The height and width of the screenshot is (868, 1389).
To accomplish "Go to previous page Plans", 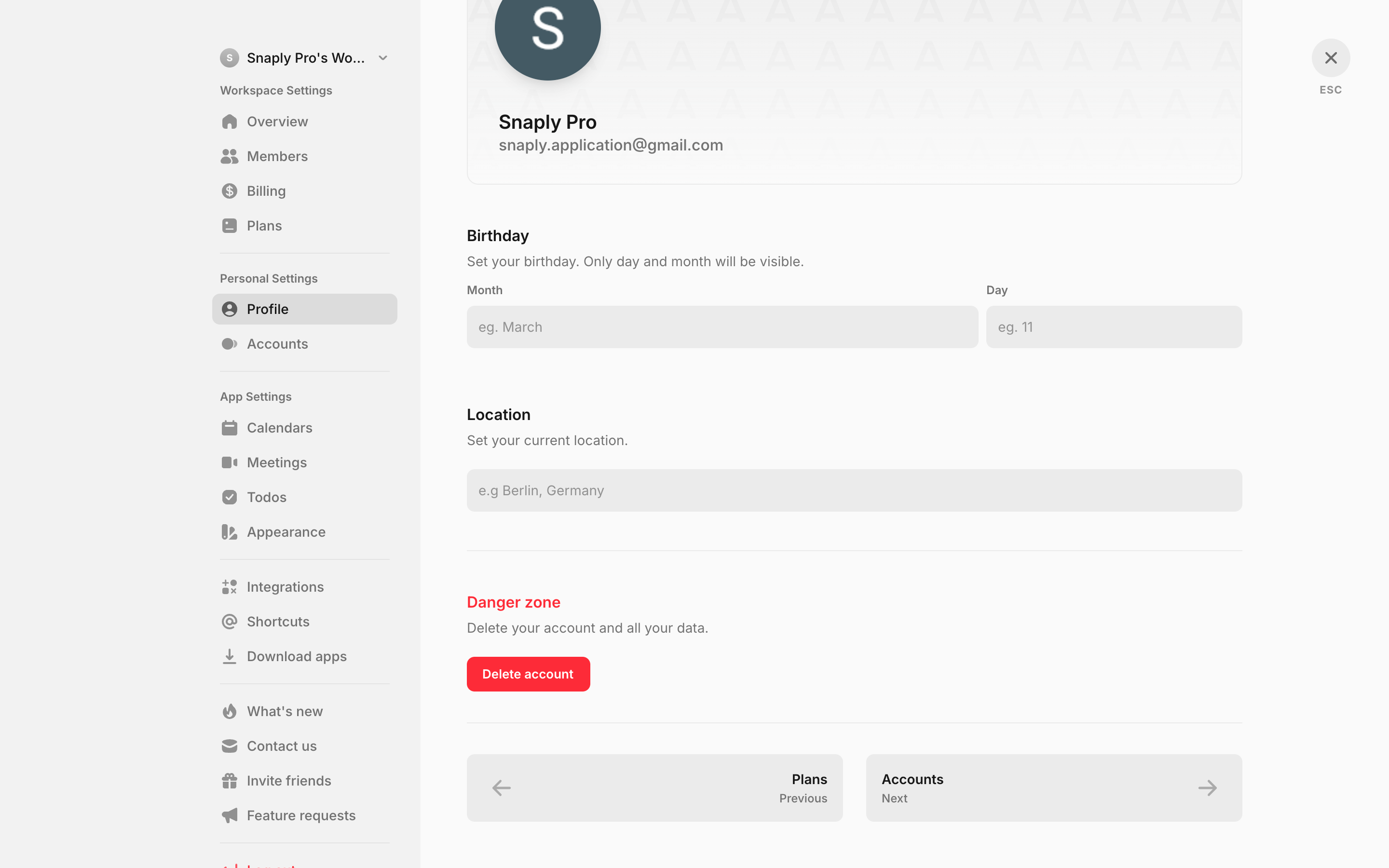I will 654,787.
